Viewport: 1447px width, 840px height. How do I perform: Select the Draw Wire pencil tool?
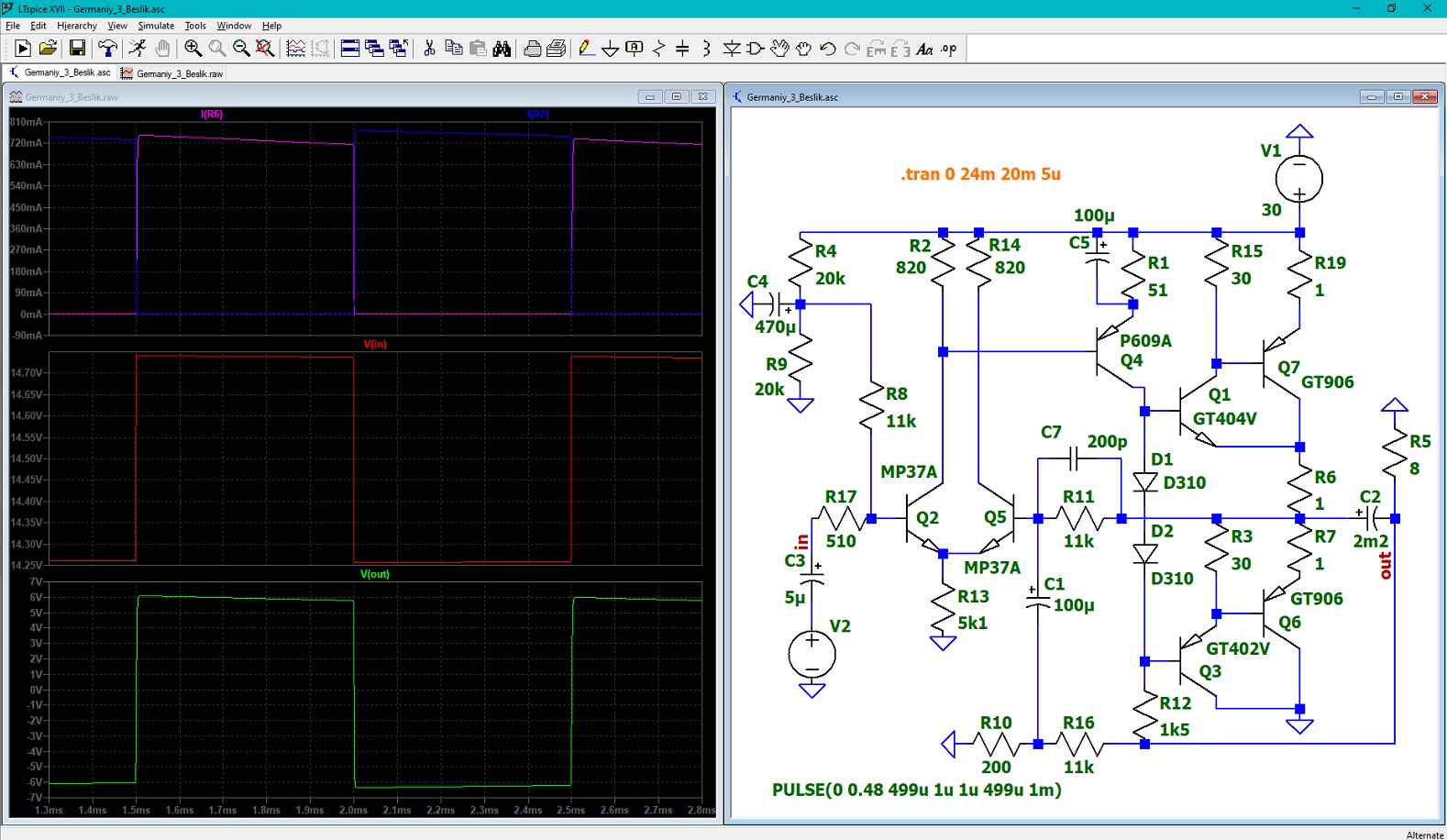coord(586,49)
